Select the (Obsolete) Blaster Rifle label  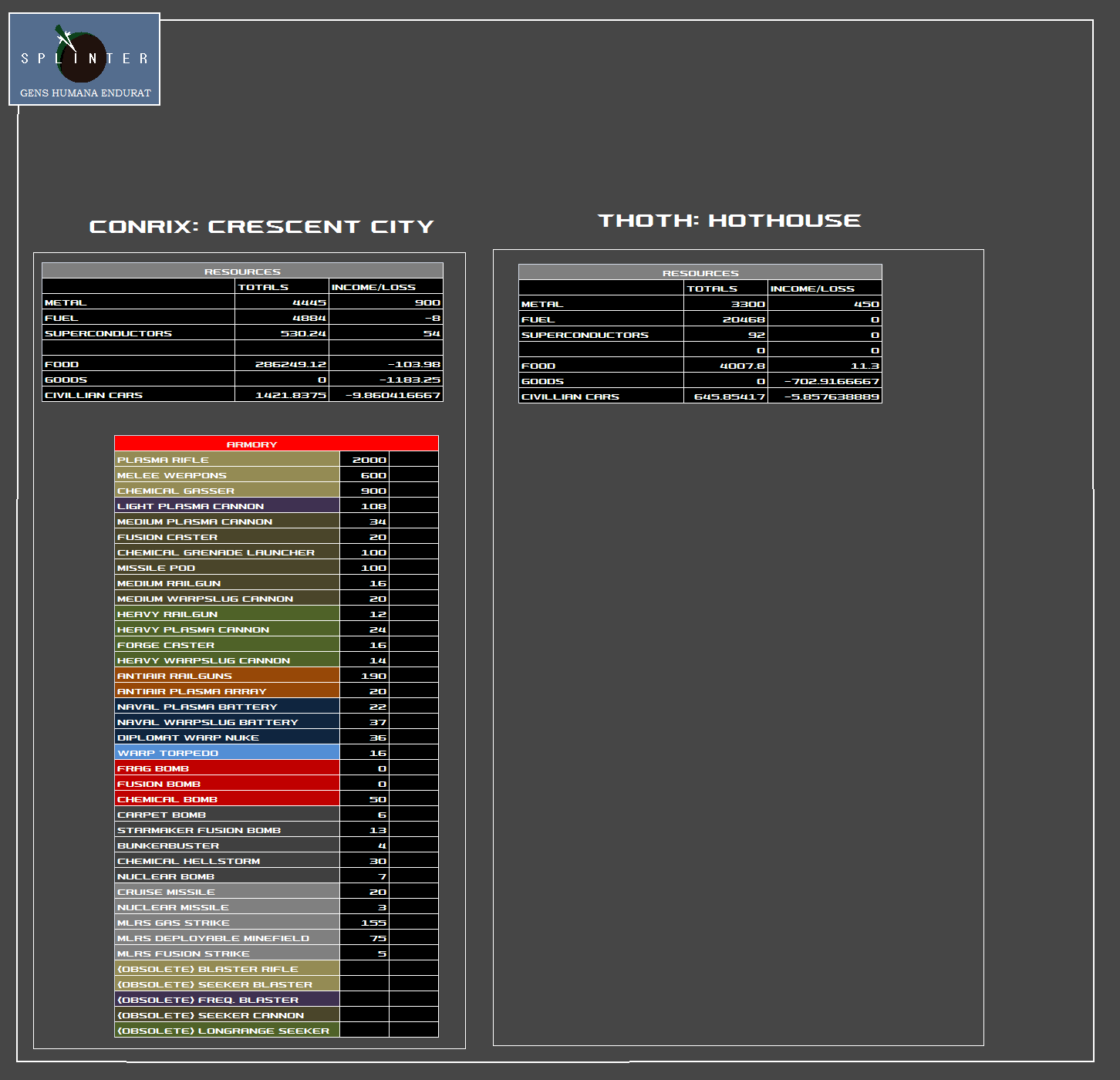227,969
